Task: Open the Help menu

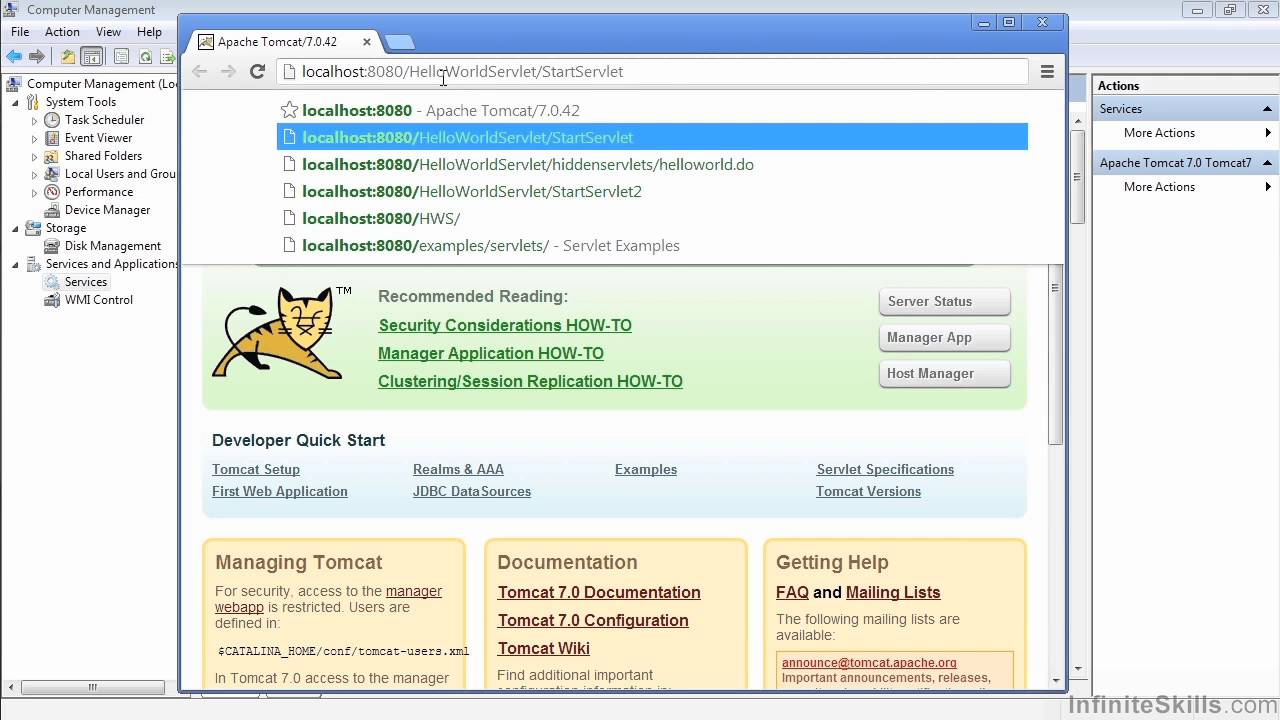Action: (x=149, y=32)
